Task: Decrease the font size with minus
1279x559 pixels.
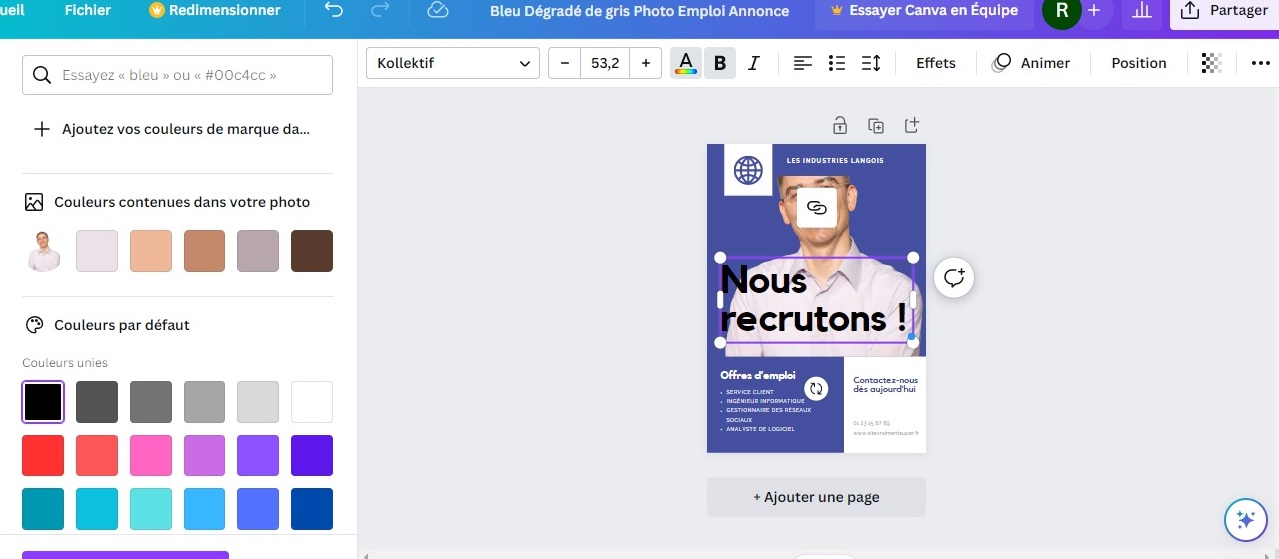Action: [565, 63]
